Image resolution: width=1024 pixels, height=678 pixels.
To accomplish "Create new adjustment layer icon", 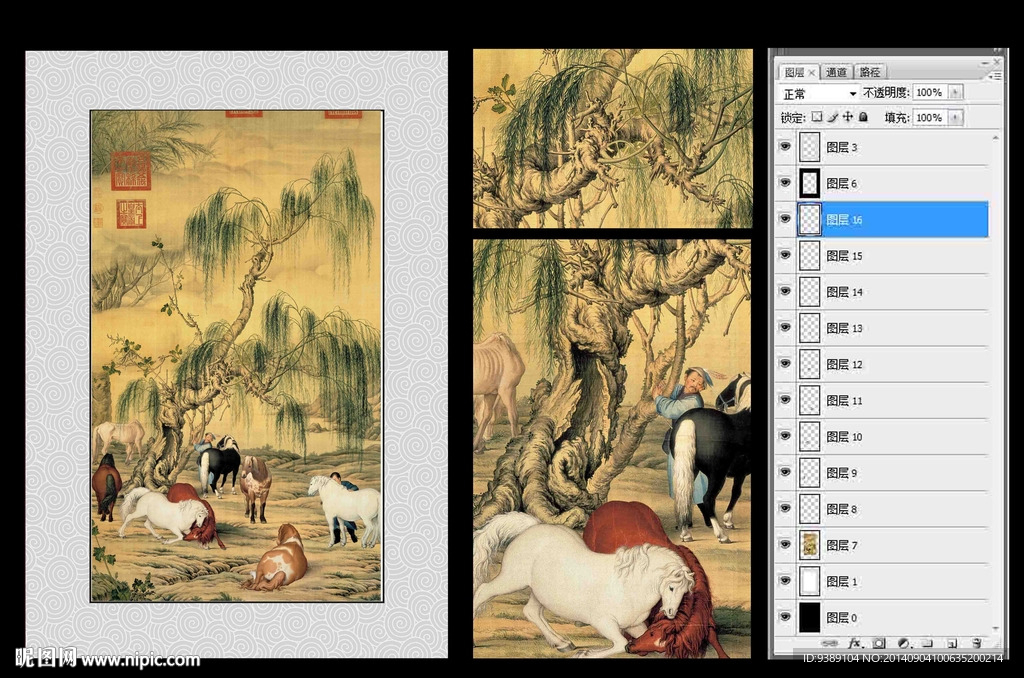I will point(904,643).
